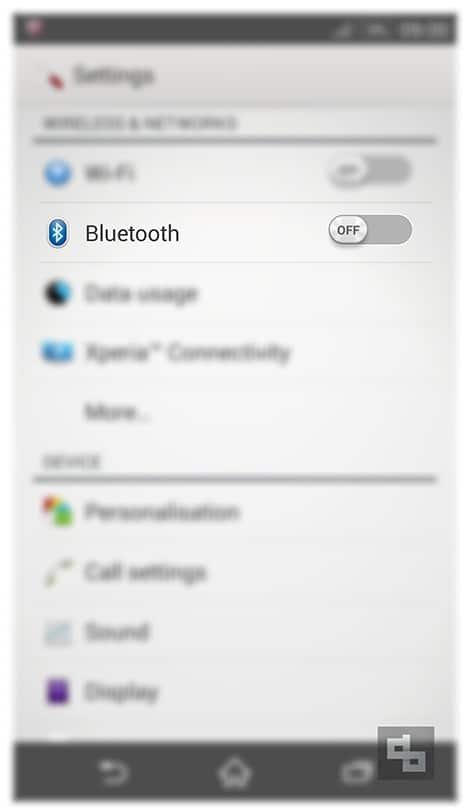Tap the Home navigation button

pyautogui.click(x=235, y=773)
